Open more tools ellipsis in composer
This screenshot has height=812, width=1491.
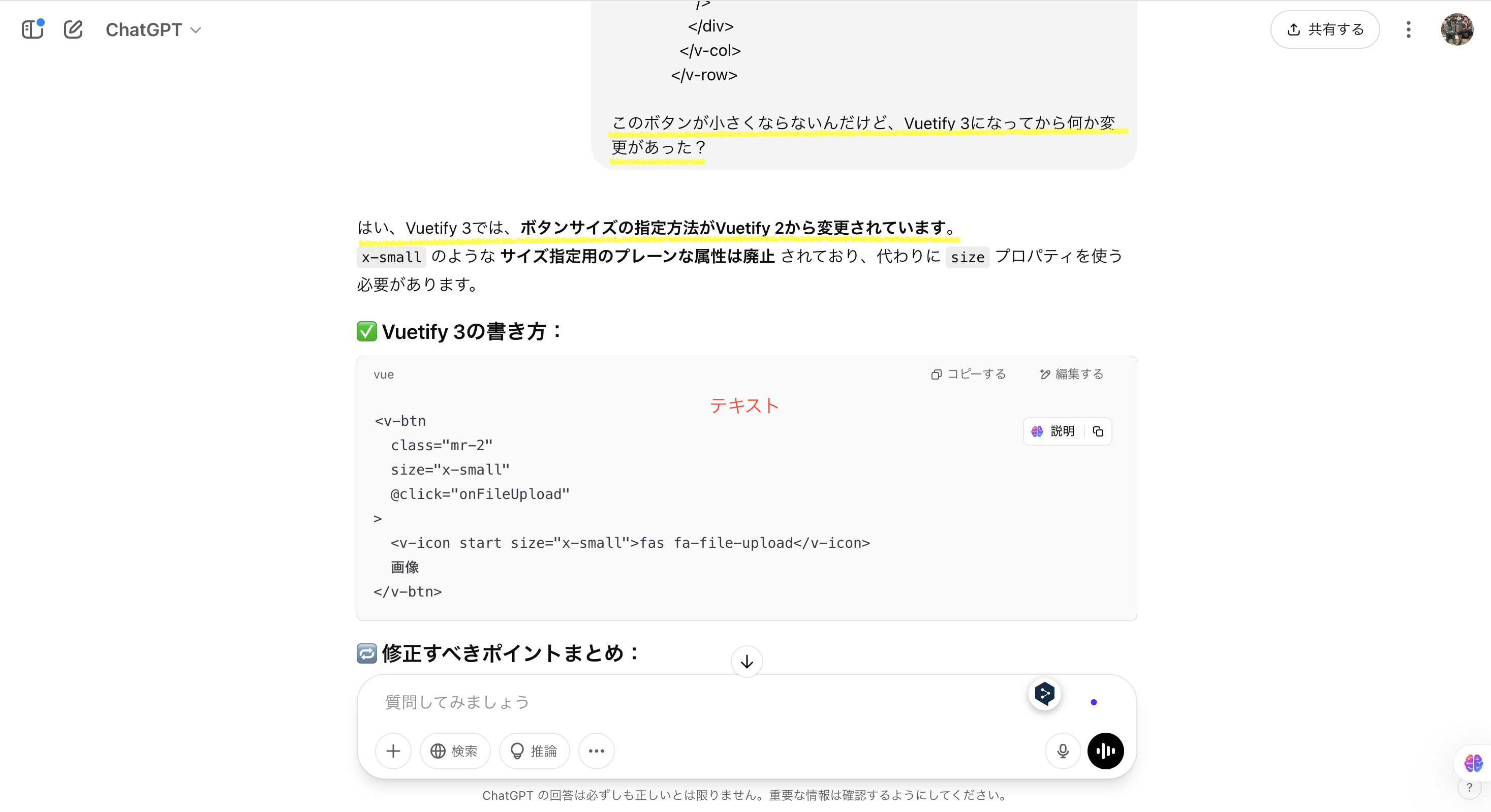click(x=596, y=751)
